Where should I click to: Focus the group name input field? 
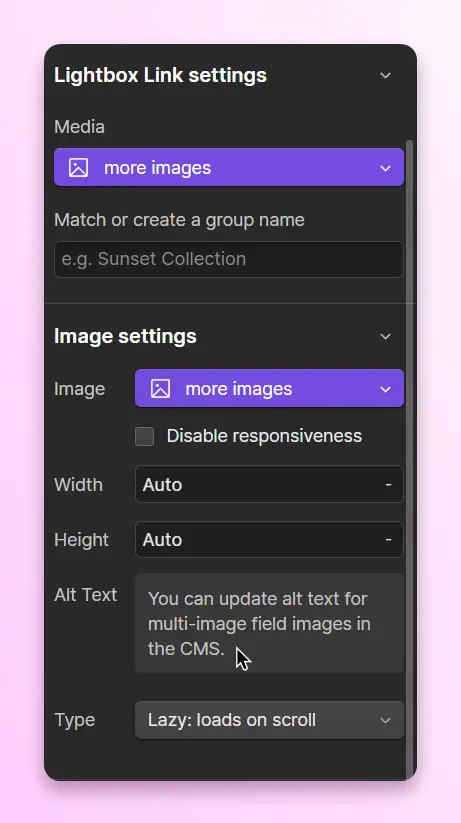point(229,259)
